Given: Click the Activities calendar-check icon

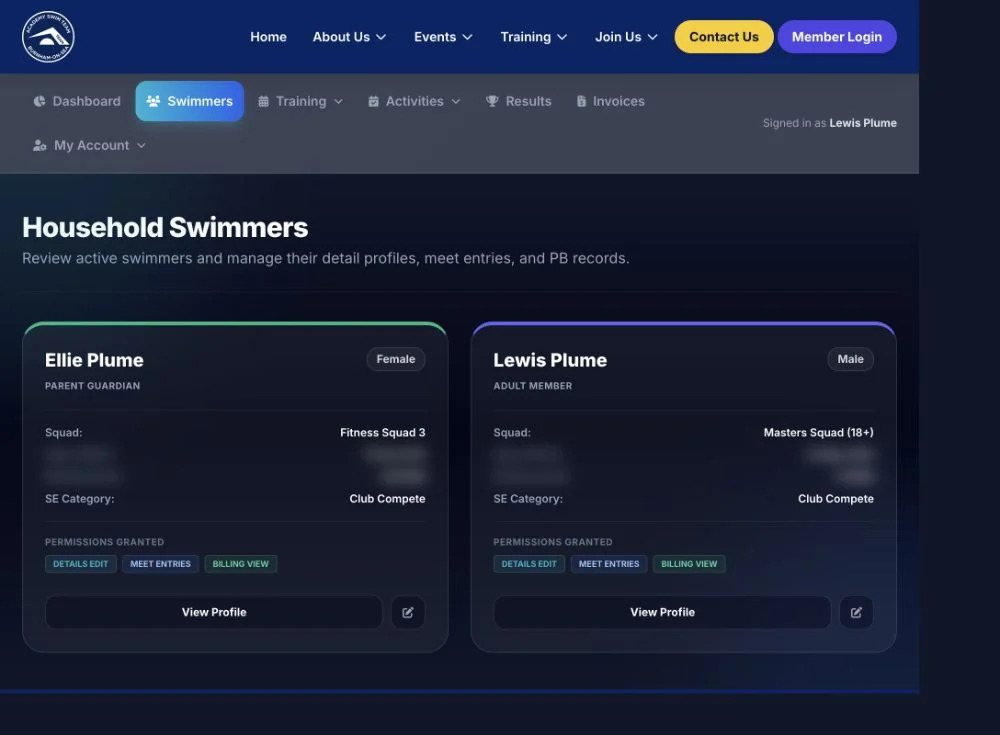Looking at the screenshot, I should point(374,101).
